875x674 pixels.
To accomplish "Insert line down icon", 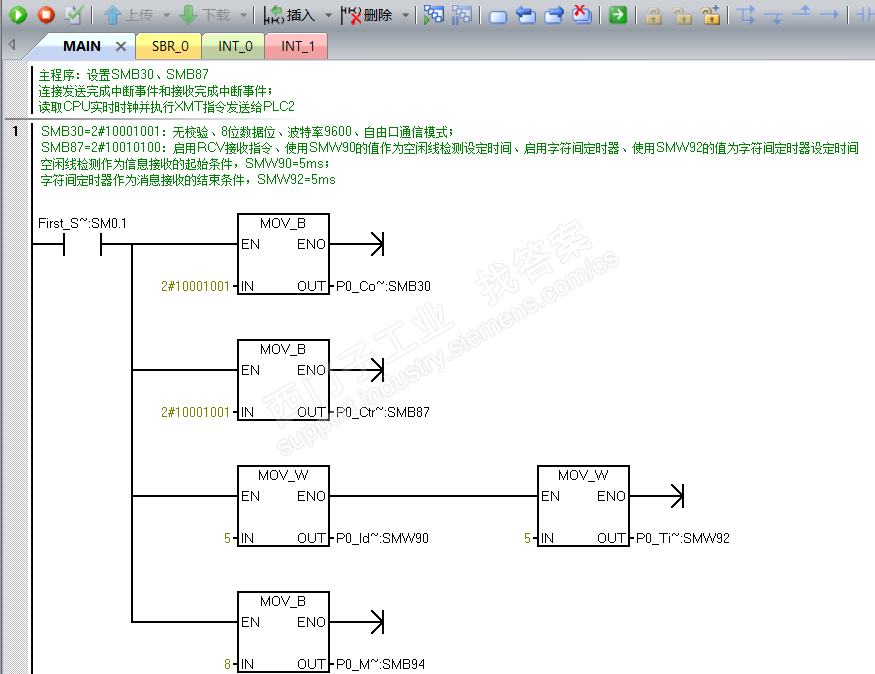I will tap(774, 16).
